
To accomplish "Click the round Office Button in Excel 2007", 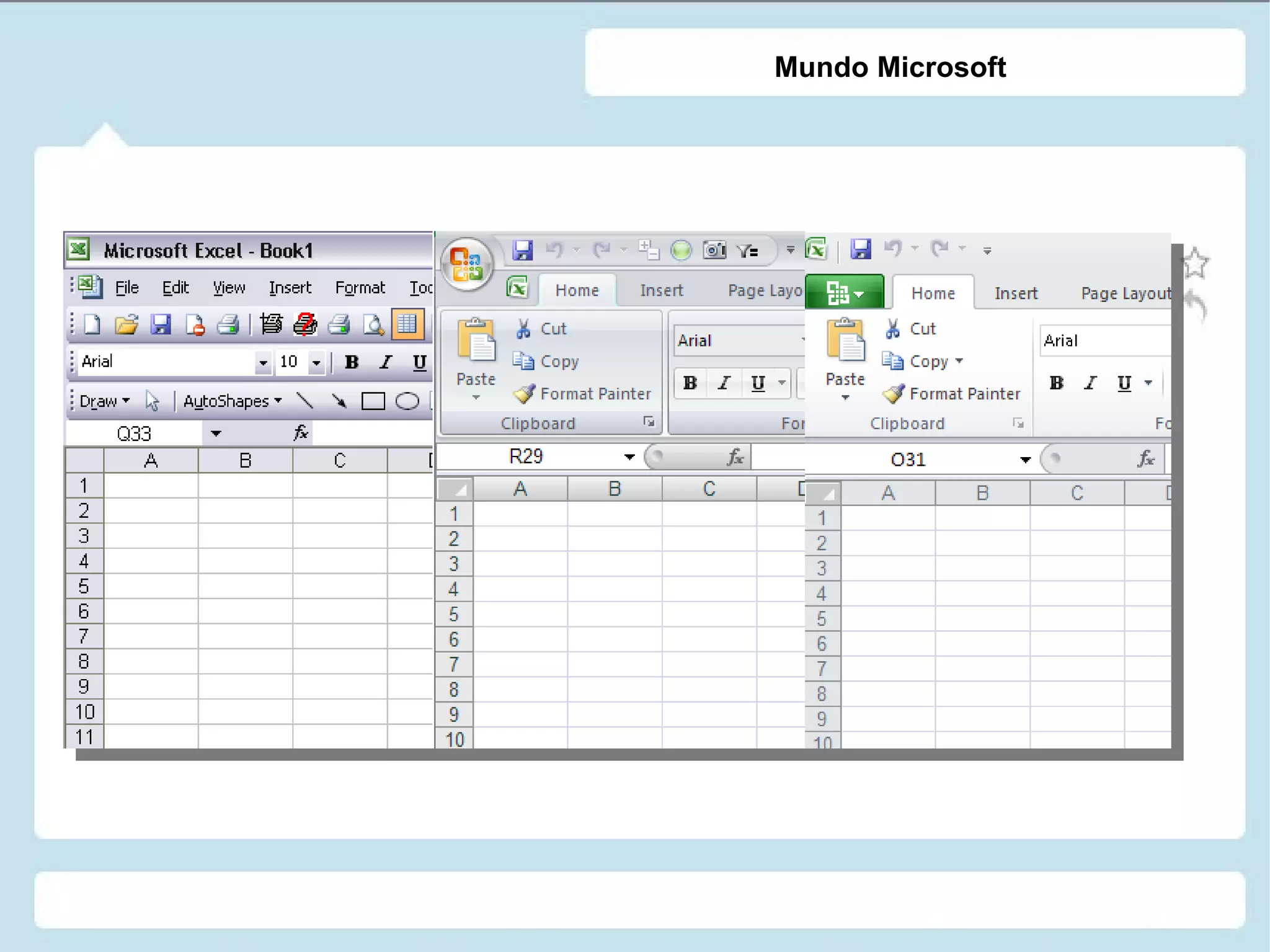I will [467, 265].
